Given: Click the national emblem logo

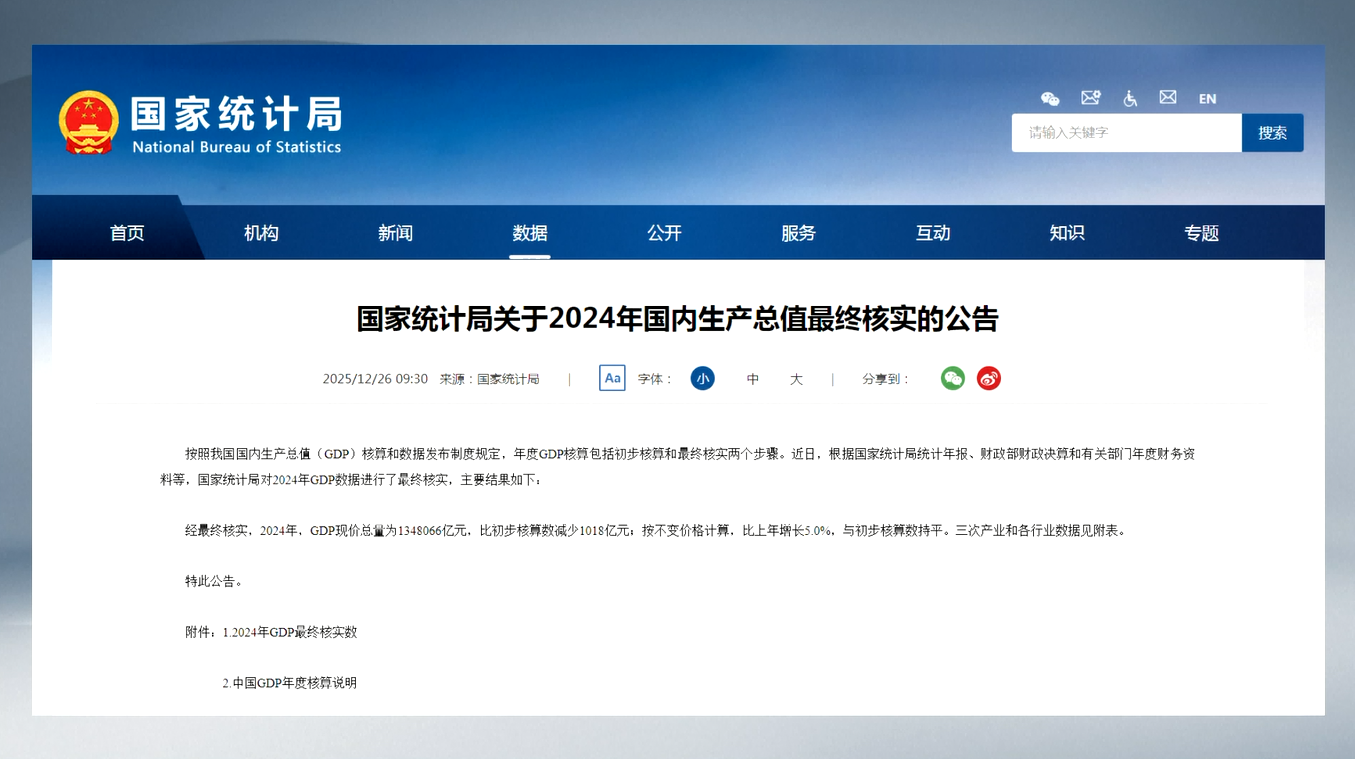Looking at the screenshot, I should pos(88,123).
